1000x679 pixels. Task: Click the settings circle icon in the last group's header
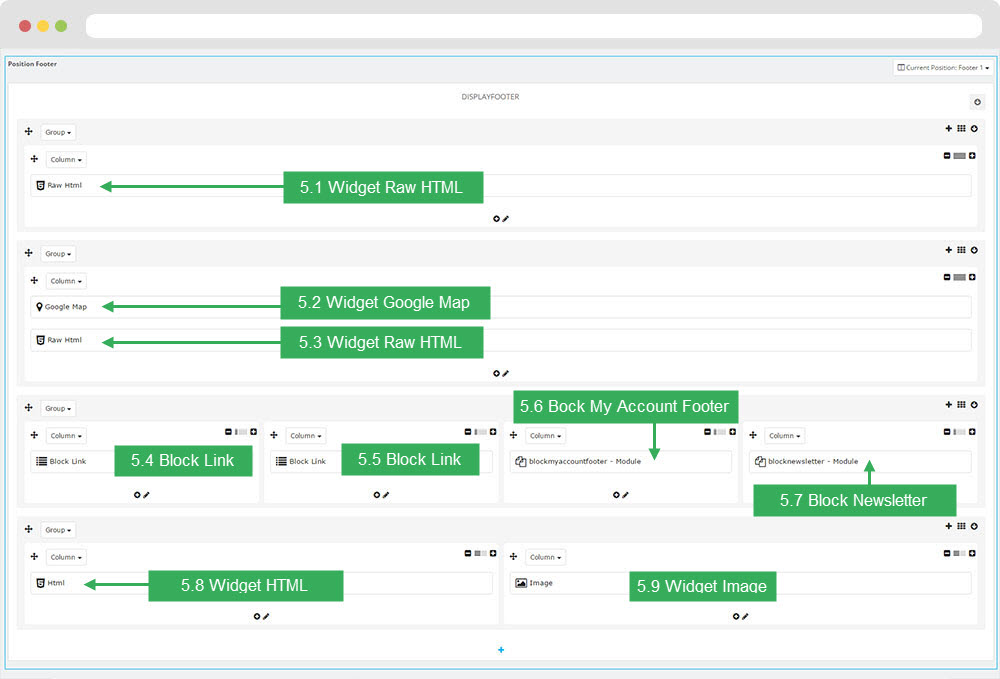(x=975, y=526)
